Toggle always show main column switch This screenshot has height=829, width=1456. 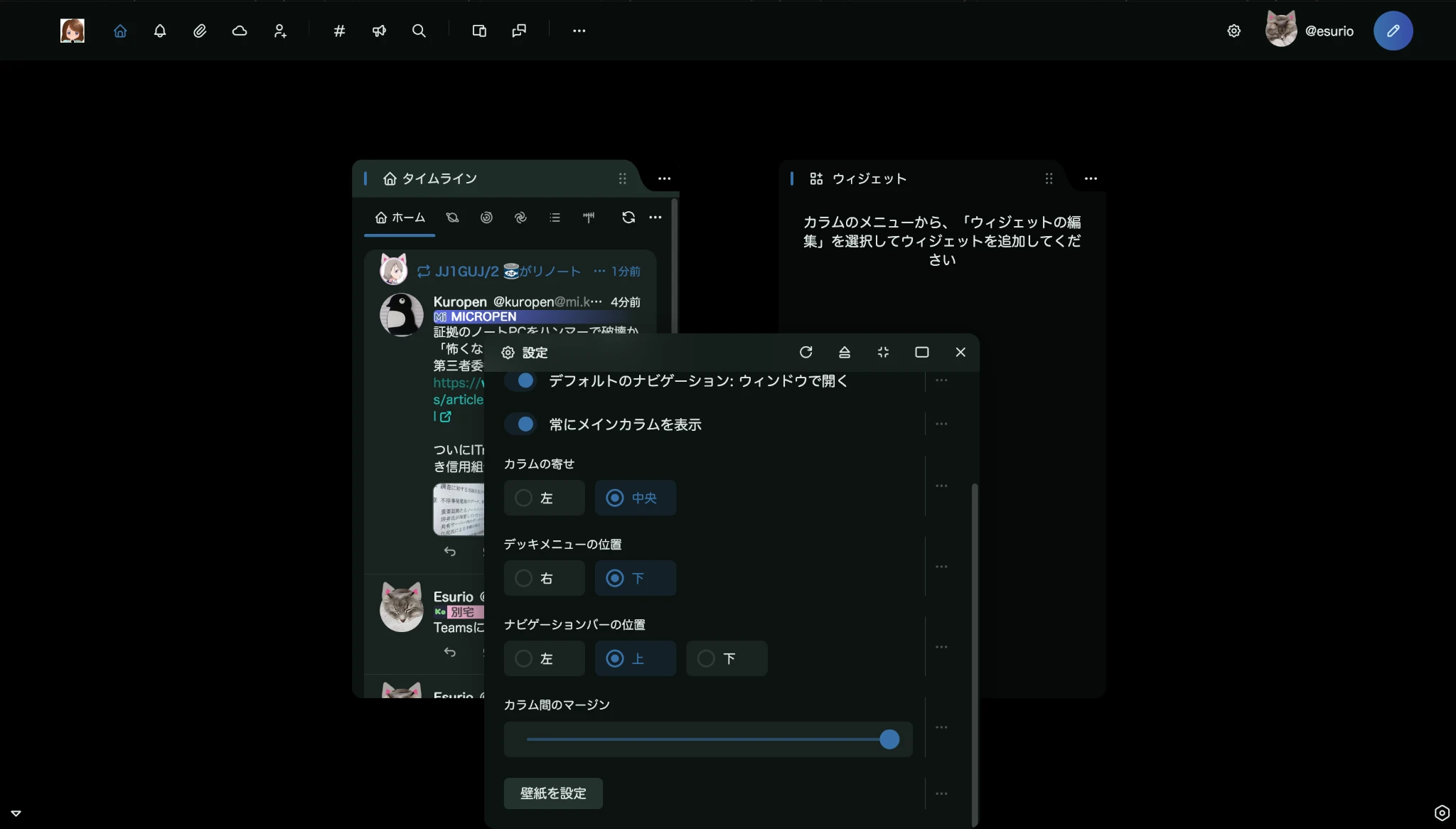521,424
